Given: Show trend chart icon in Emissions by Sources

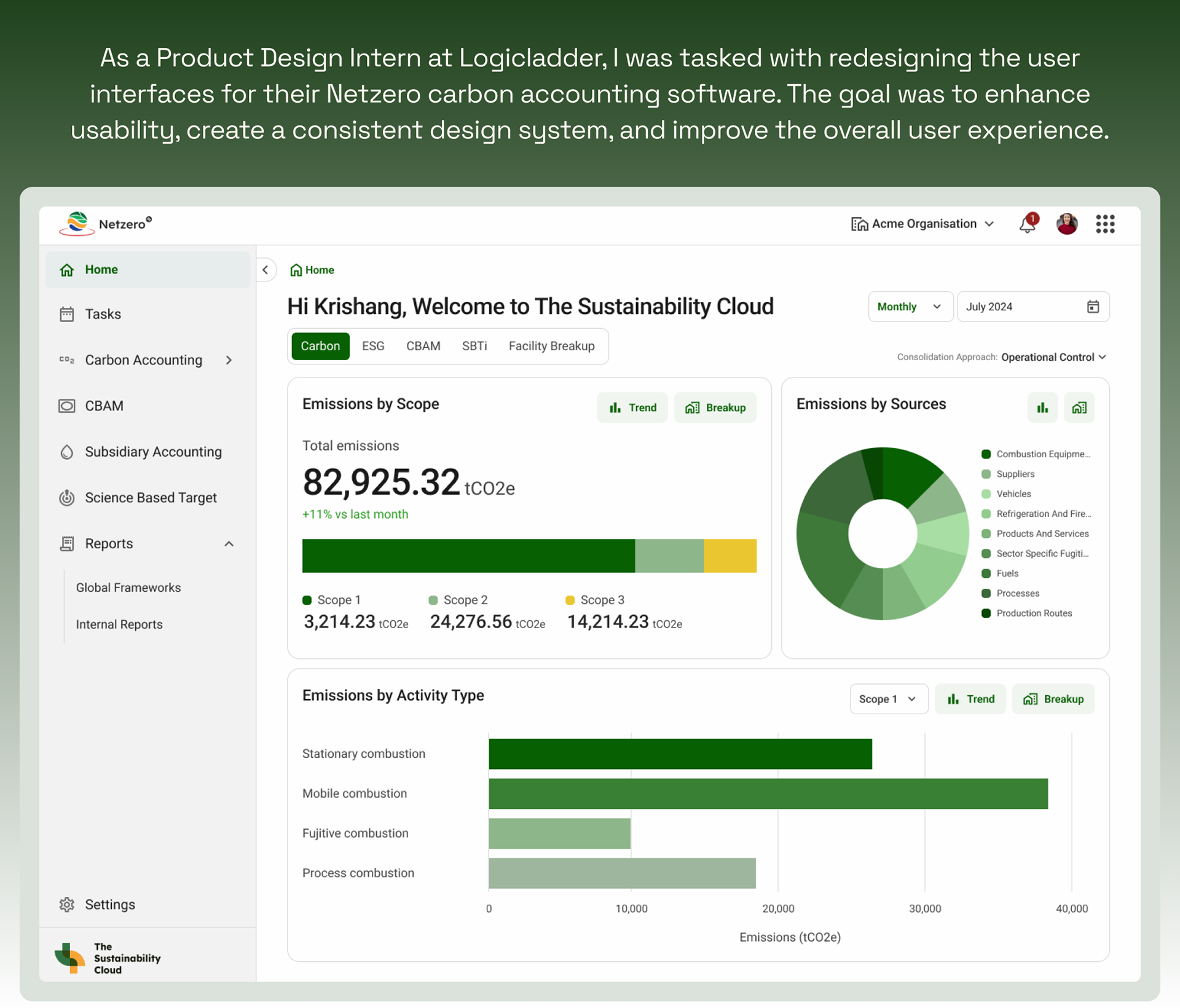Looking at the screenshot, I should click(x=1042, y=408).
